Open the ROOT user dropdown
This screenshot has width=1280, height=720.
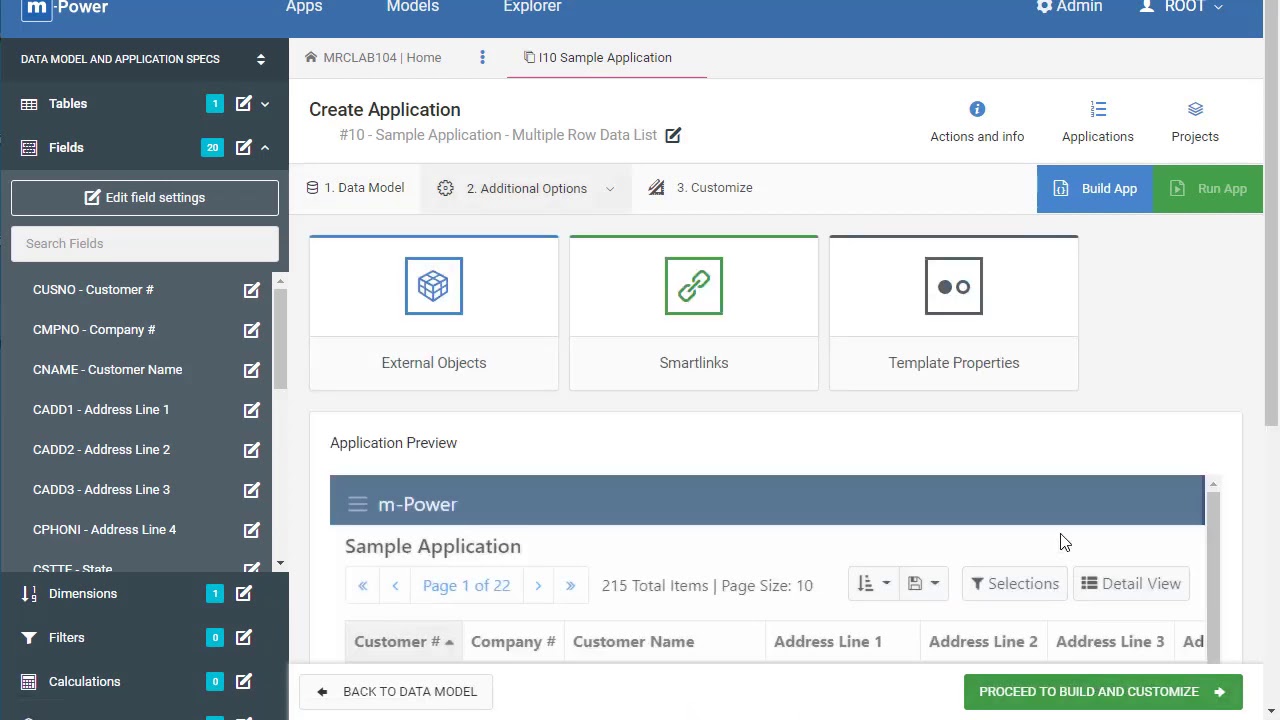1183,7
